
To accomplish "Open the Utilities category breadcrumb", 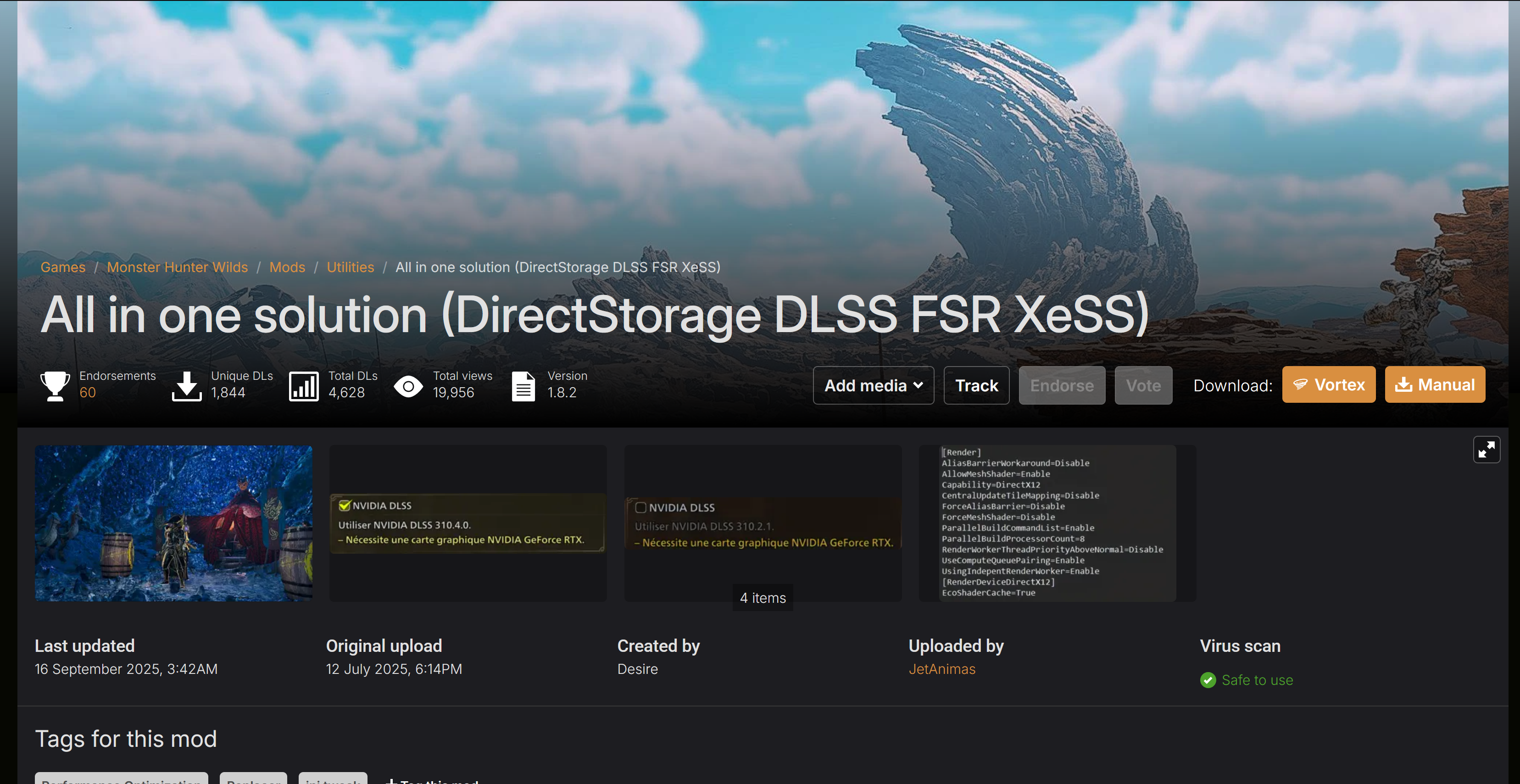I will click(x=350, y=267).
